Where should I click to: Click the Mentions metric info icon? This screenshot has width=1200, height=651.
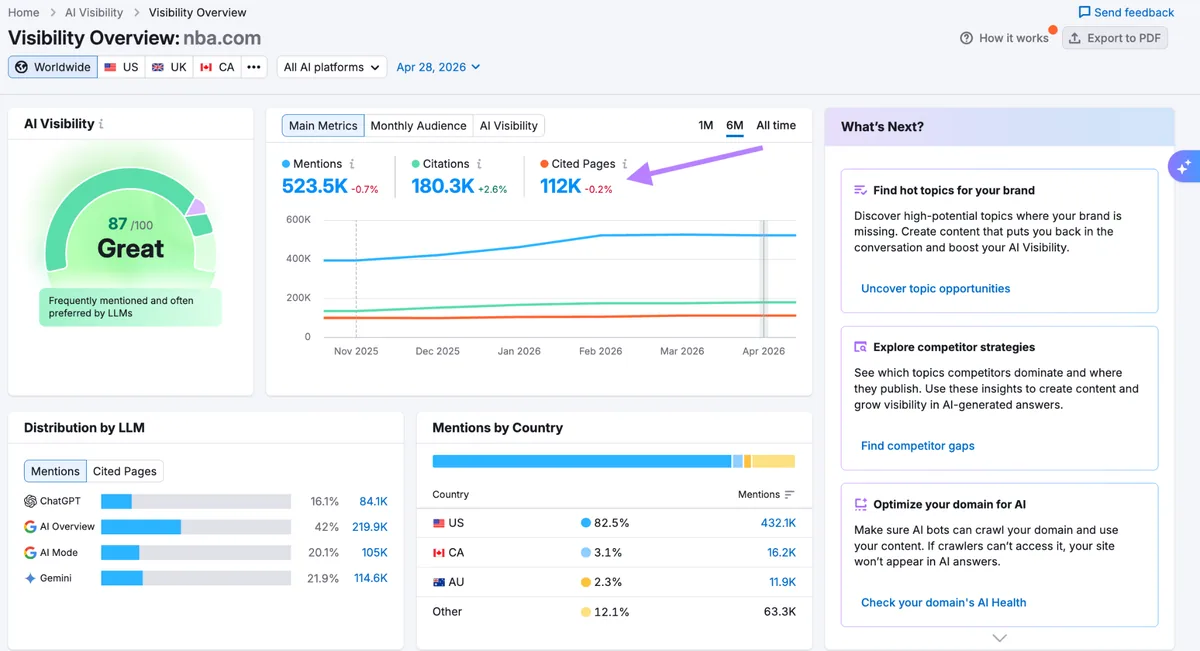tap(352, 164)
